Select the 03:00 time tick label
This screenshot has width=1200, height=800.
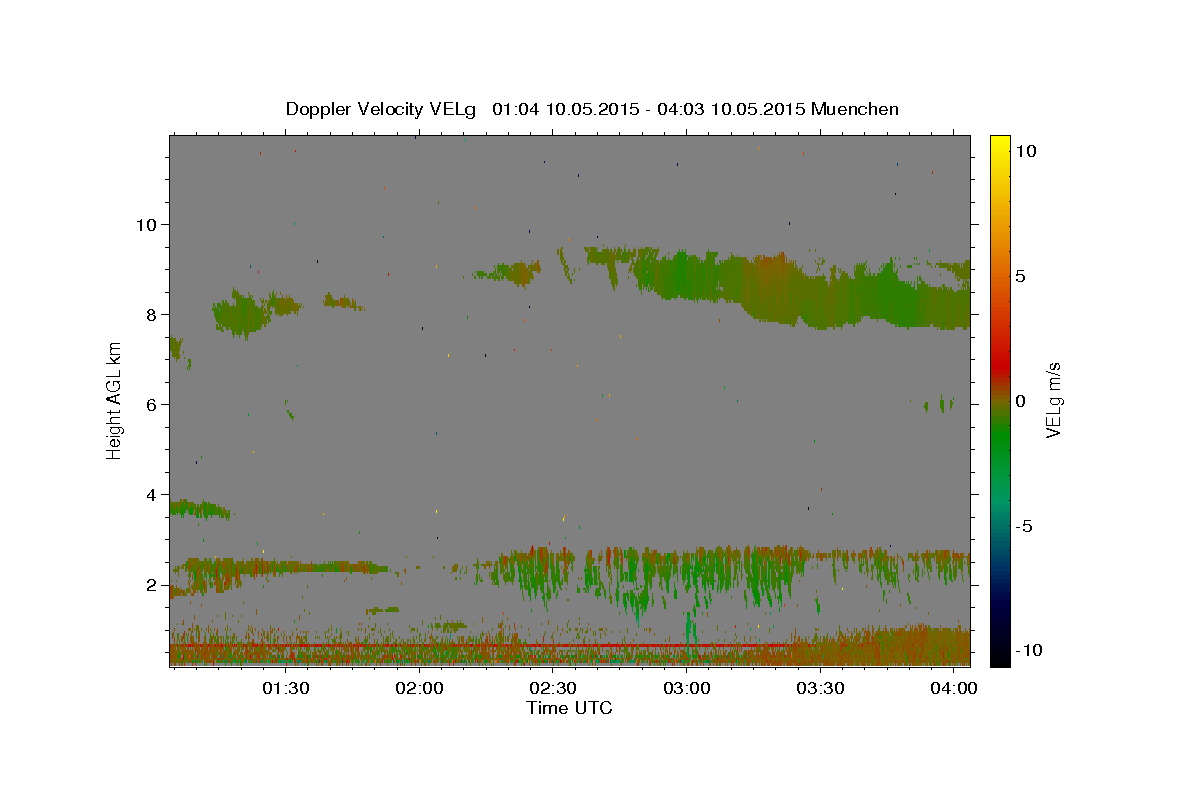(687, 689)
